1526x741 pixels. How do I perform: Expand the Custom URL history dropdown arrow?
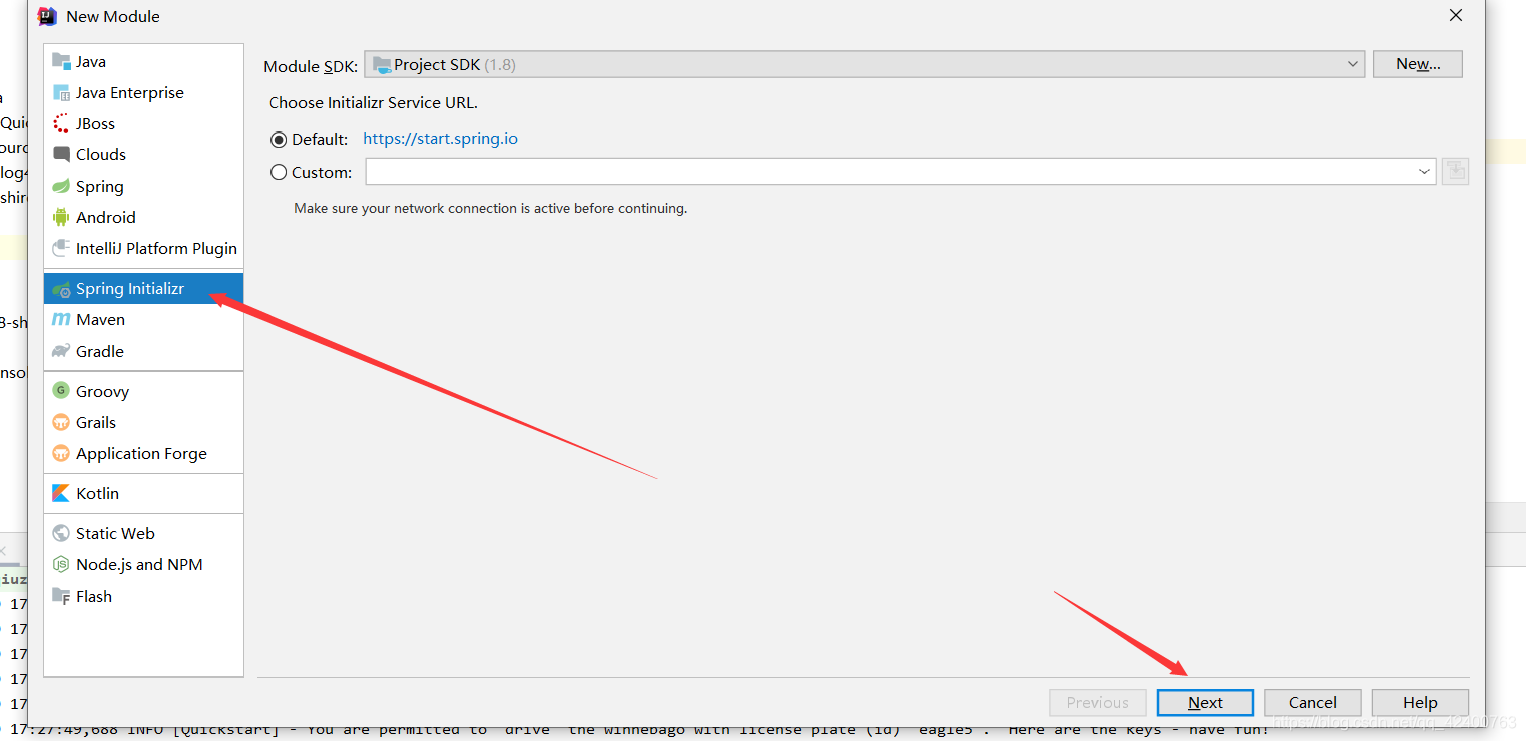coord(1424,172)
